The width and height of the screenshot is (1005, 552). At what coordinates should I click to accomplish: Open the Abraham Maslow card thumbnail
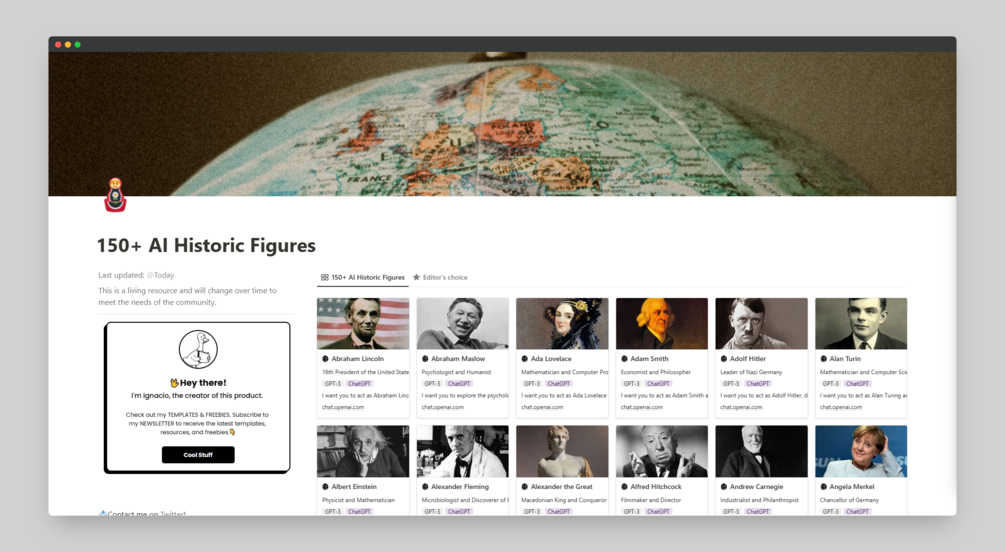[x=463, y=324]
